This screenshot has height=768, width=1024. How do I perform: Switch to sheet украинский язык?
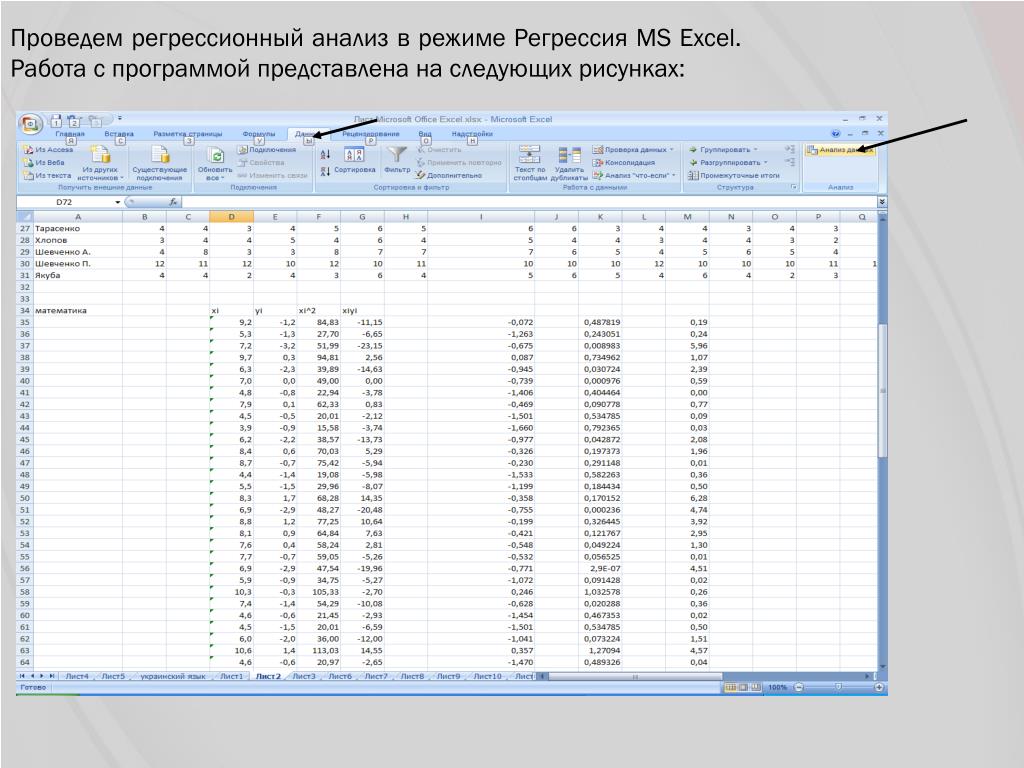tap(172, 676)
